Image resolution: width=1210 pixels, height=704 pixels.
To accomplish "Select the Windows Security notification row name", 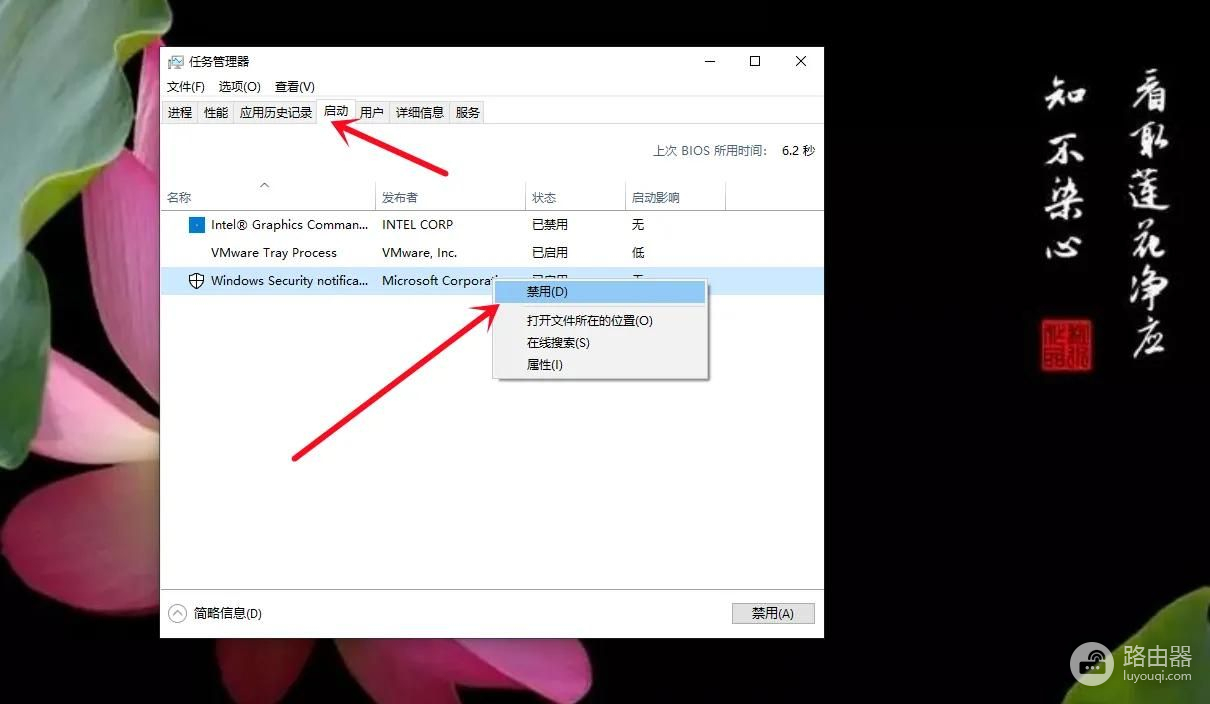I will [290, 281].
